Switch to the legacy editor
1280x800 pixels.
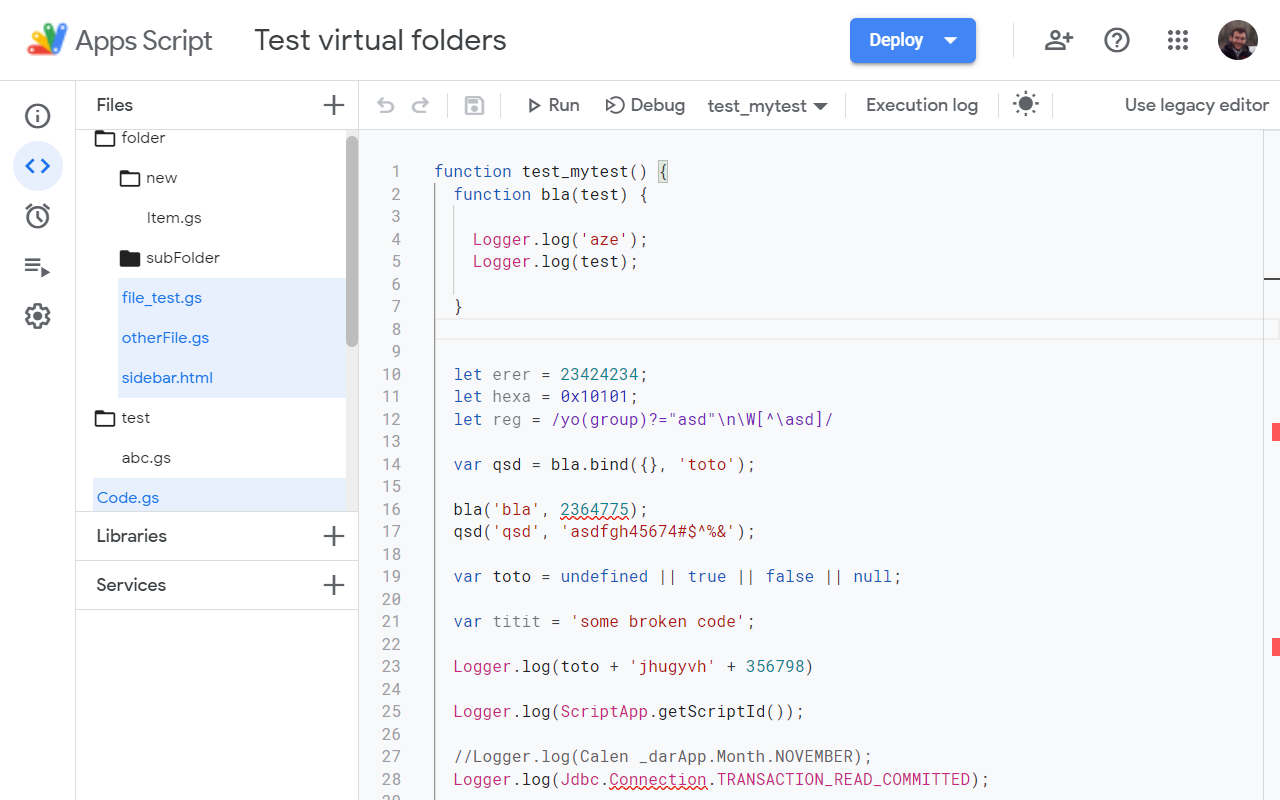(x=1196, y=104)
